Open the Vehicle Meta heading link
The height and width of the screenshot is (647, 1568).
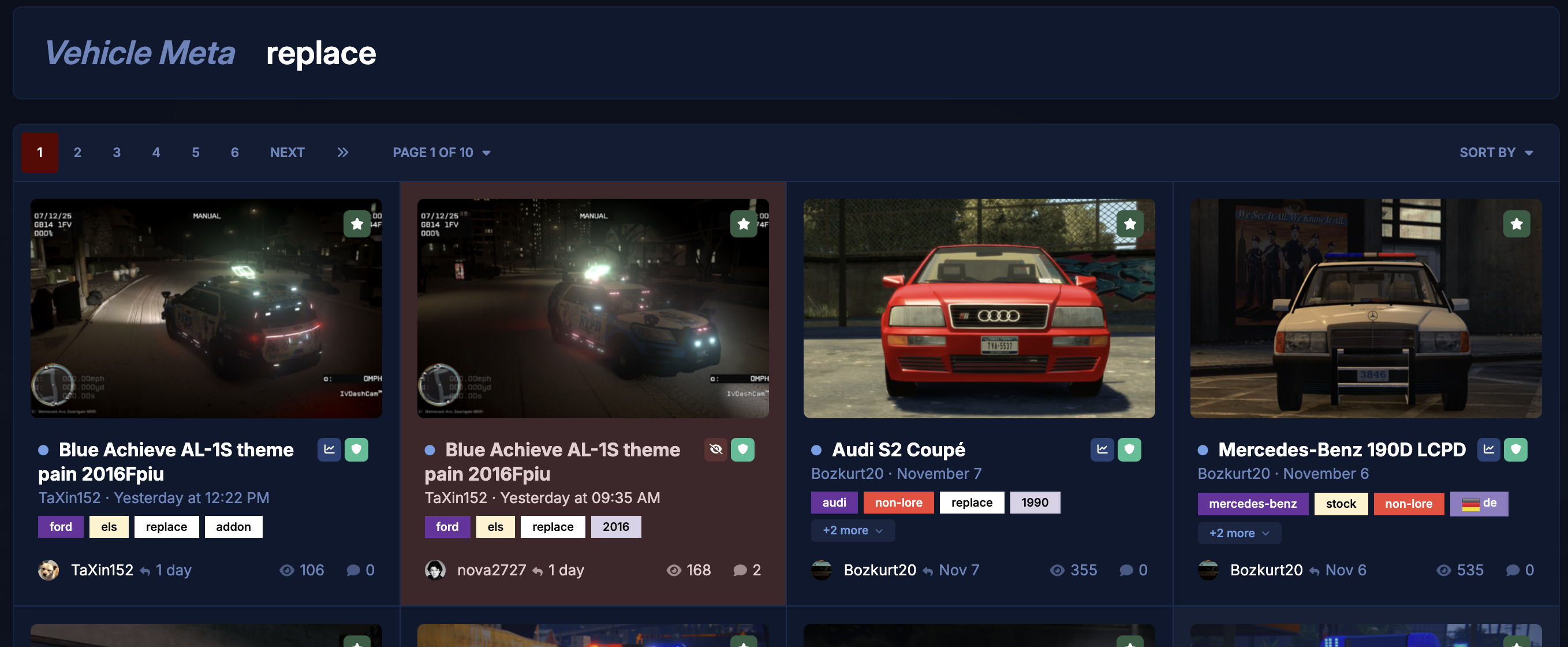(x=140, y=53)
